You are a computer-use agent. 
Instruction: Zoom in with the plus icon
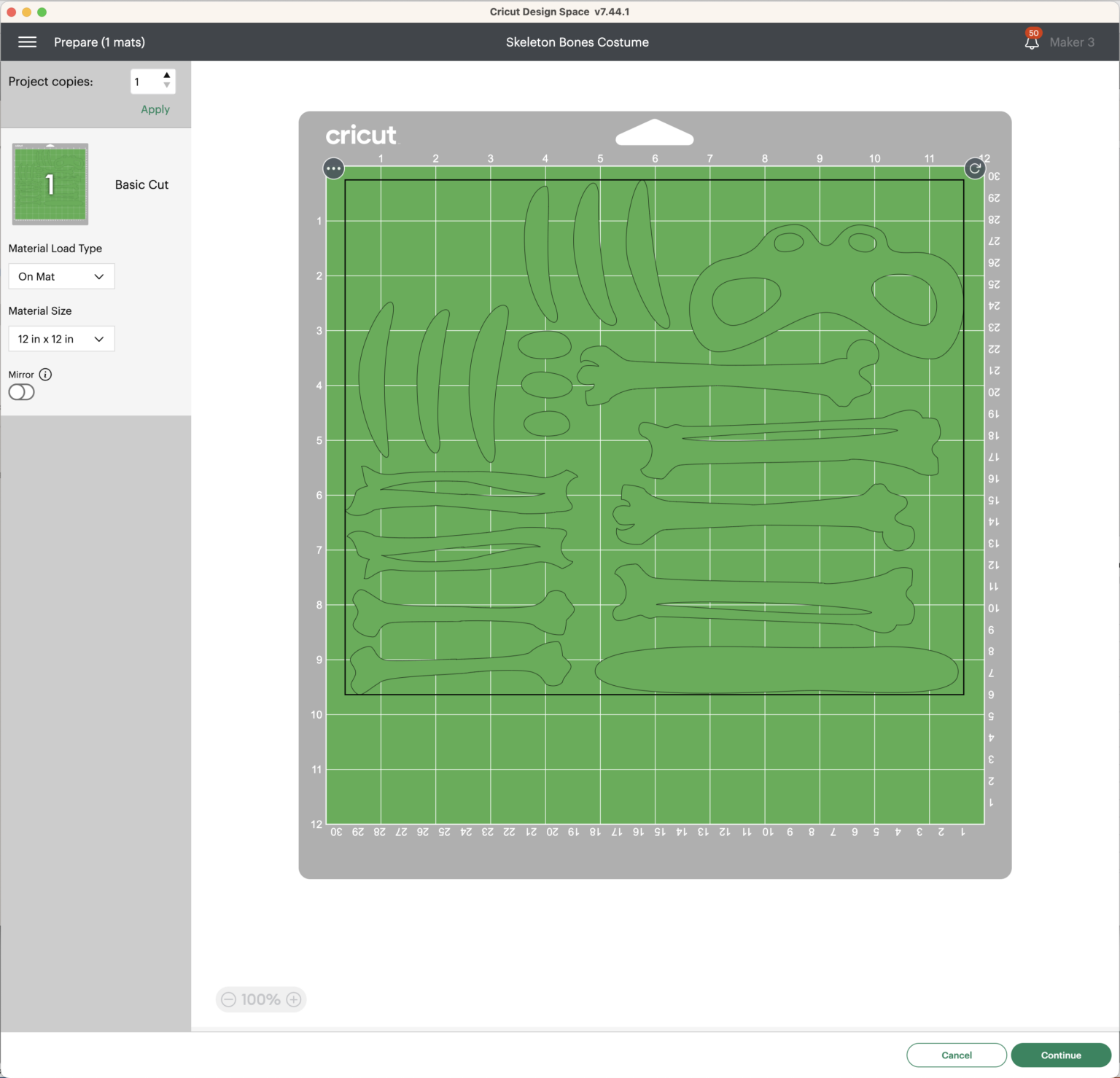(294, 999)
